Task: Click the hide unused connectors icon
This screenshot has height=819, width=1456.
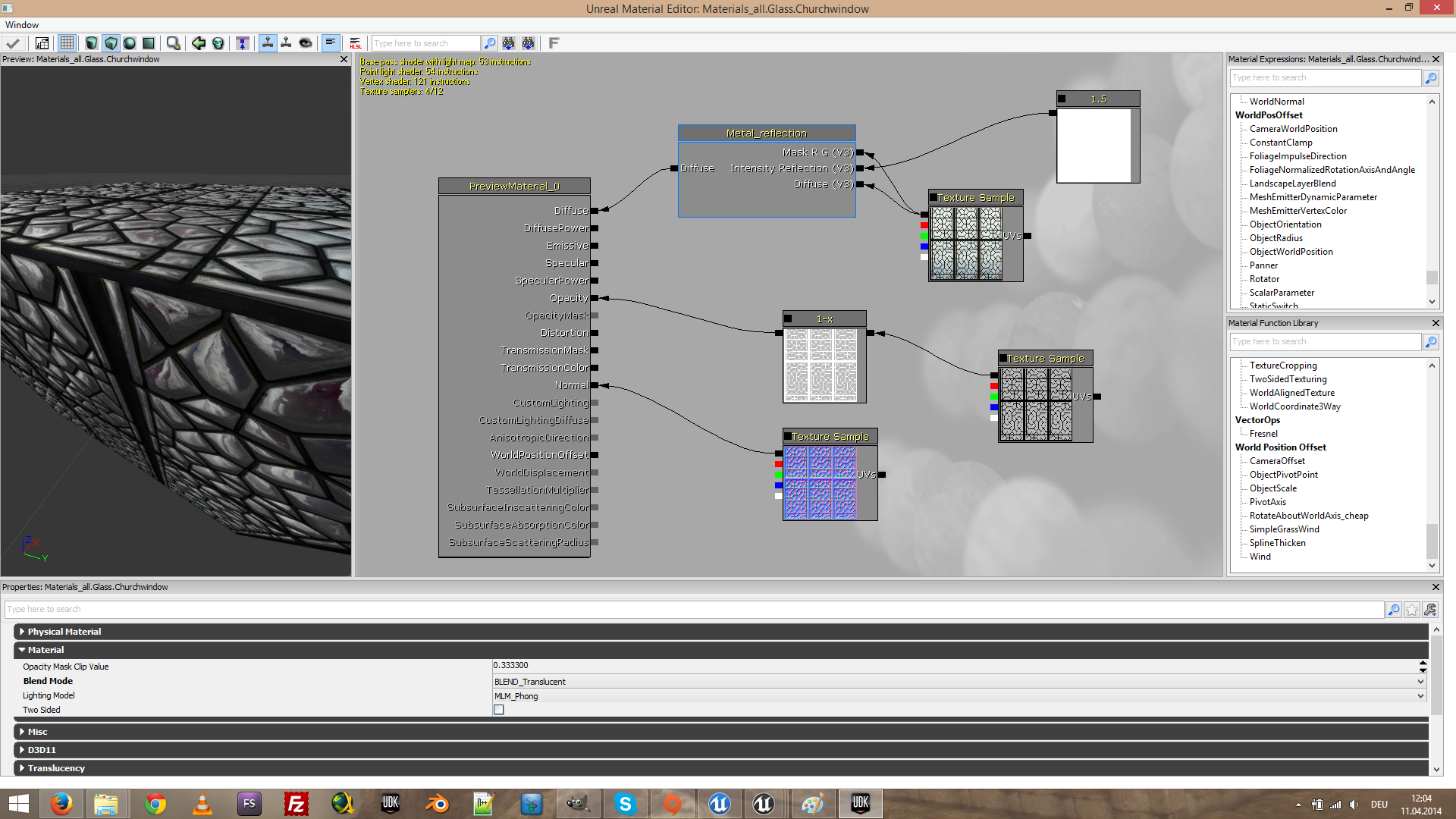Action: 243,43
